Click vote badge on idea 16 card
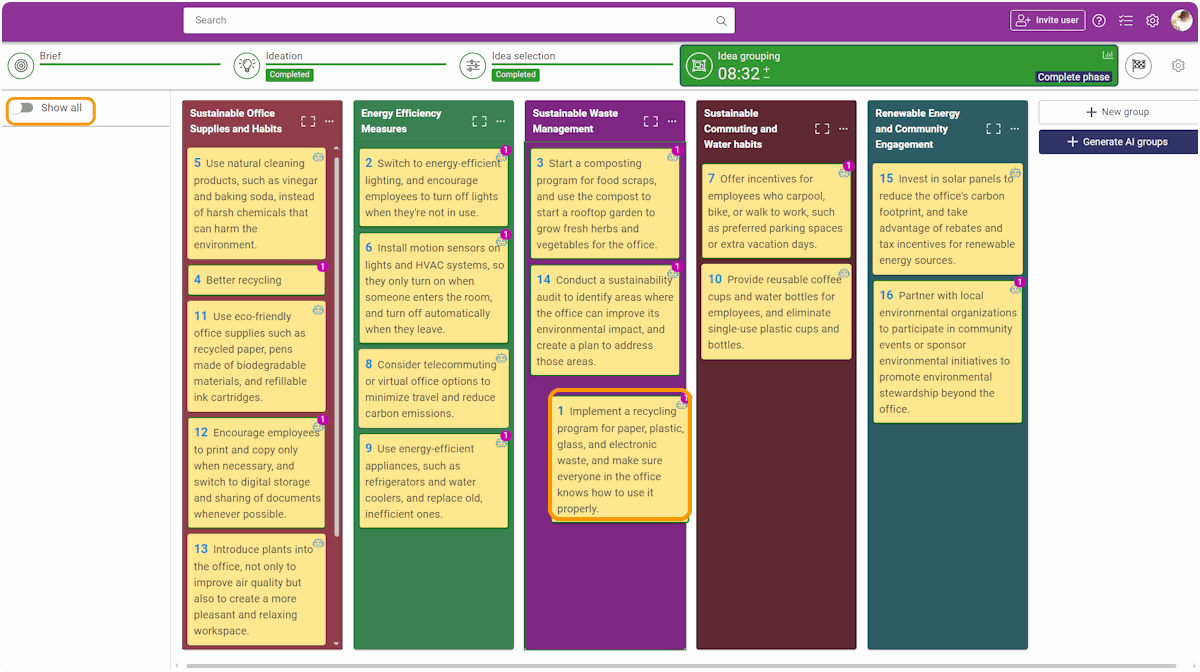1200x672 pixels. tap(1019, 282)
